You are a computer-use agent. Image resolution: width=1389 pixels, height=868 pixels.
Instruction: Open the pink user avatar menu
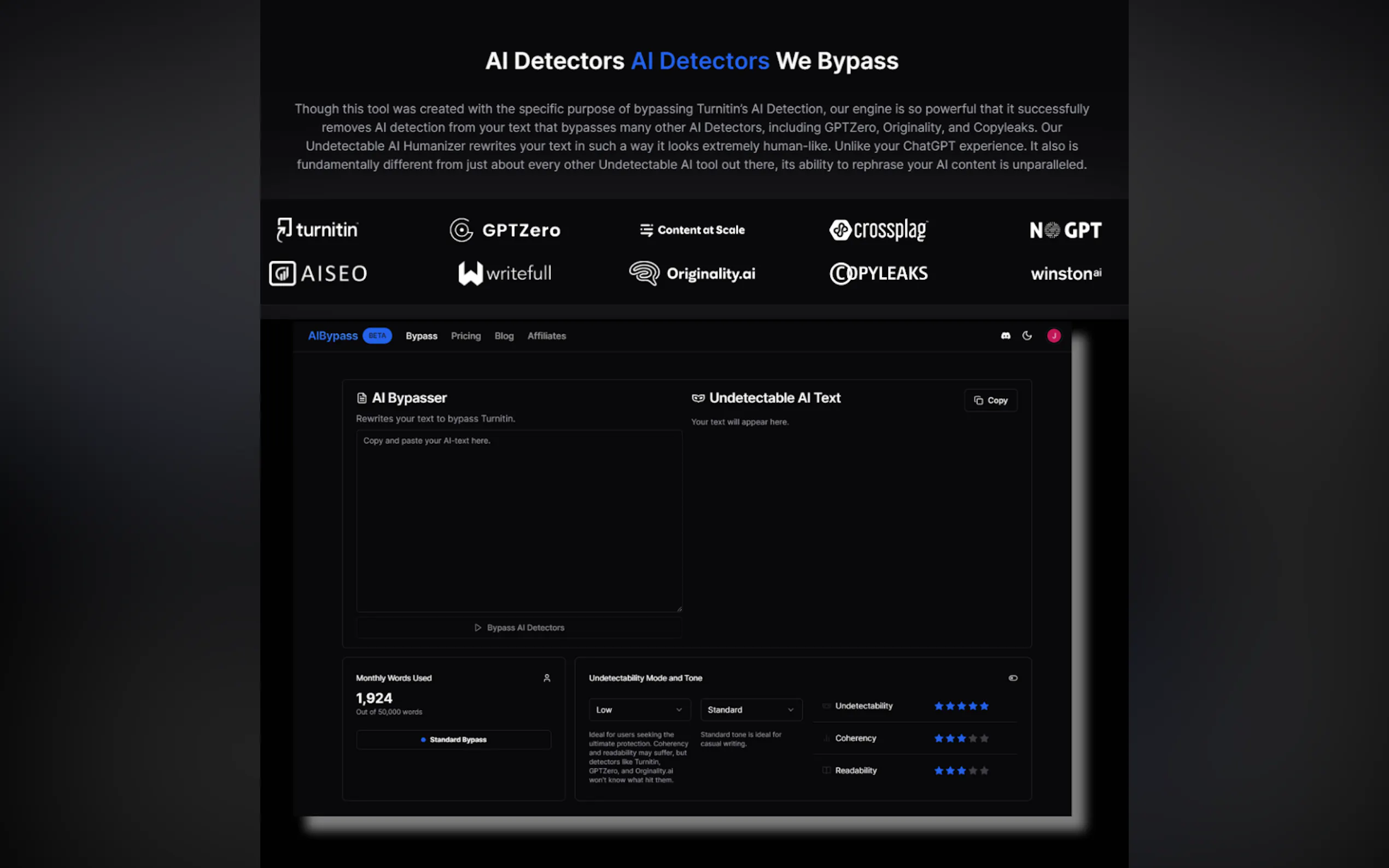1054,336
